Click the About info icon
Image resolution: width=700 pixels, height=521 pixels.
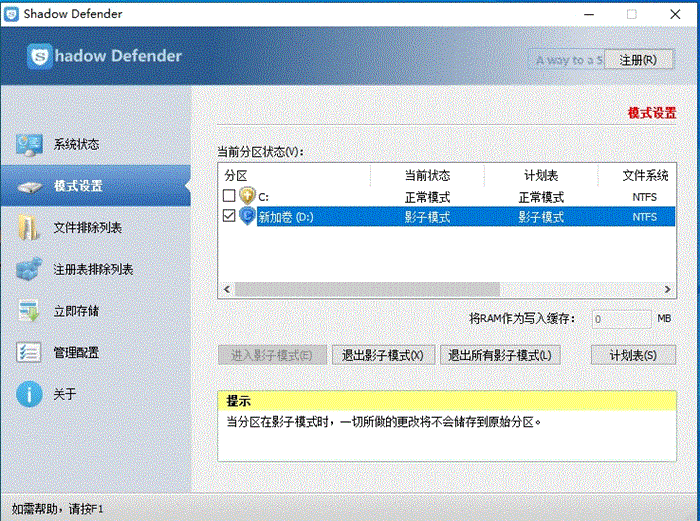pyautogui.click(x=29, y=394)
